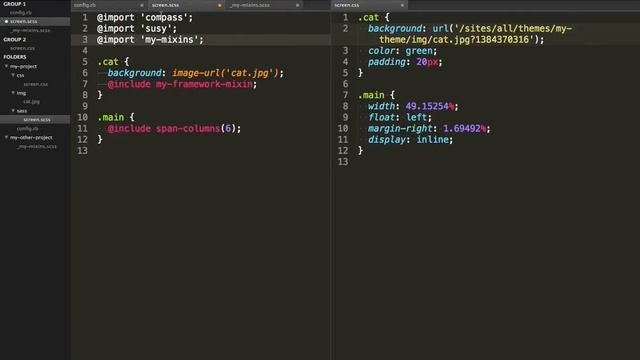Open screen.css under Group 2
Screen dimensions: 640x360
click(22, 48)
